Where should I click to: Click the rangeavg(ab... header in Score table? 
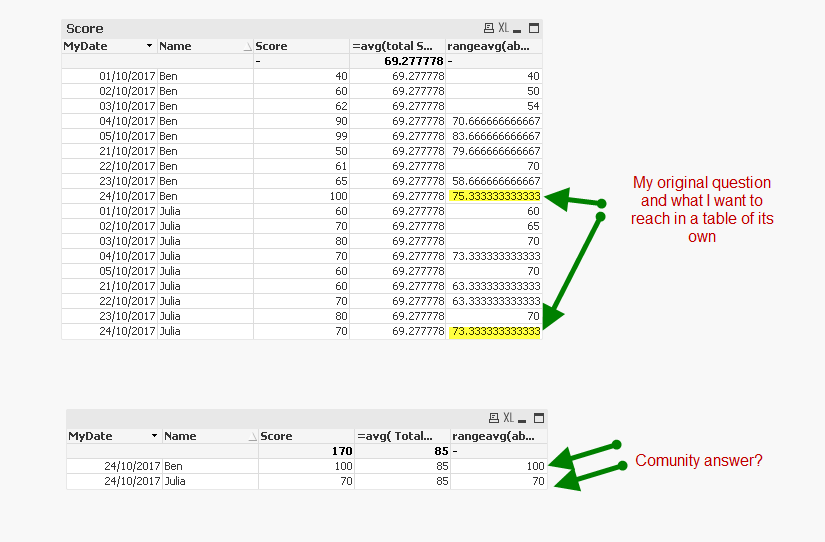tap(494, 46)
